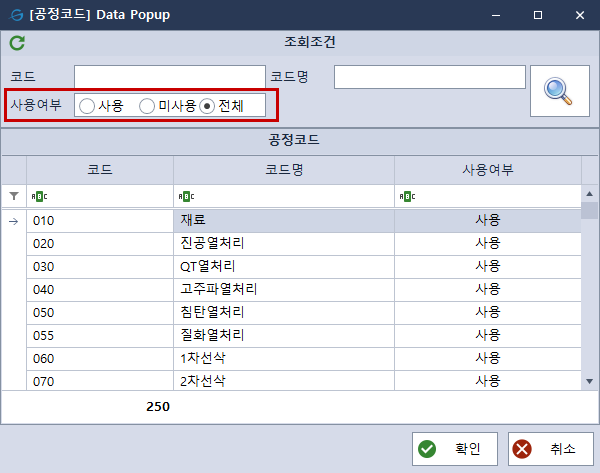Screen dimensions: 600x473
Task: Sort by the 코드 column header
Action: coord(100,169)
